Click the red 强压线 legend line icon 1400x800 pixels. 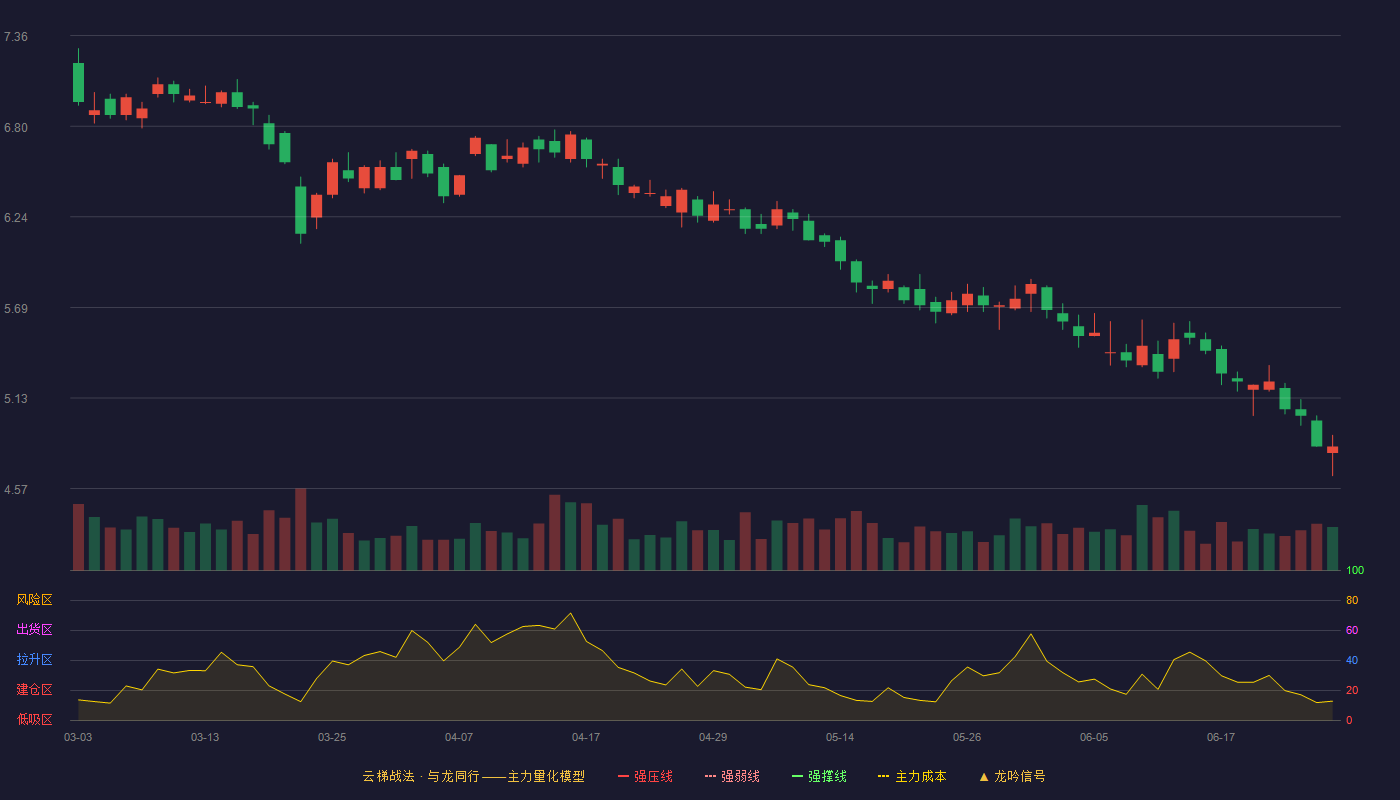tap(624, 776)
